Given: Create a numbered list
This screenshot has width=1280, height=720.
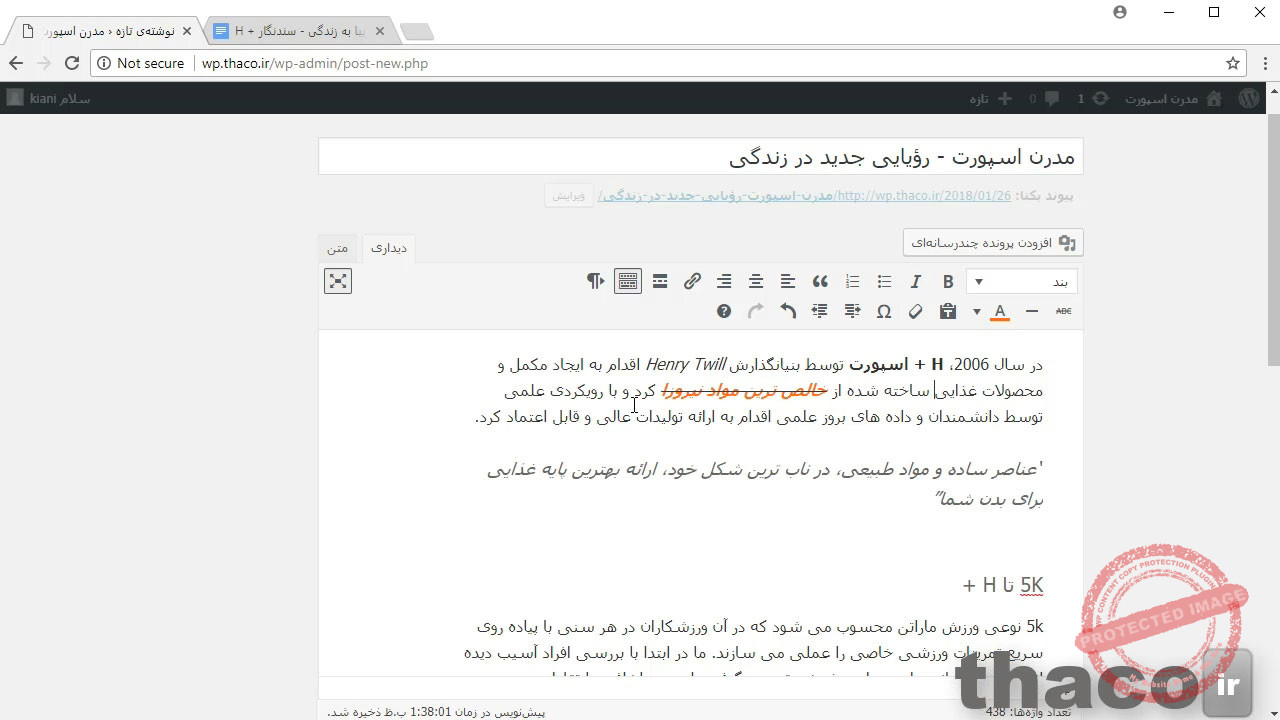Looking at the screenshot, I should (x=852, y=281).
